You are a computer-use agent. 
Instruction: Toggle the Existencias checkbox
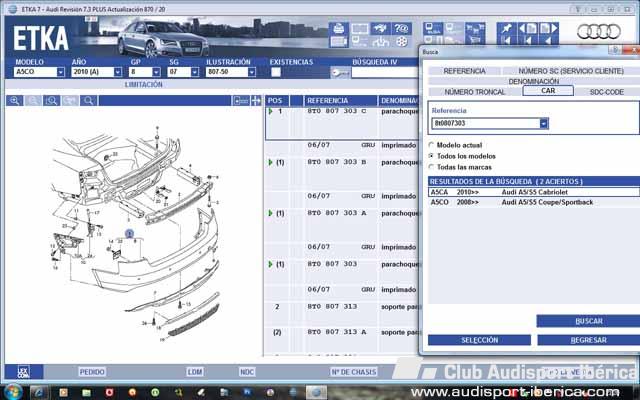[276, 72]
